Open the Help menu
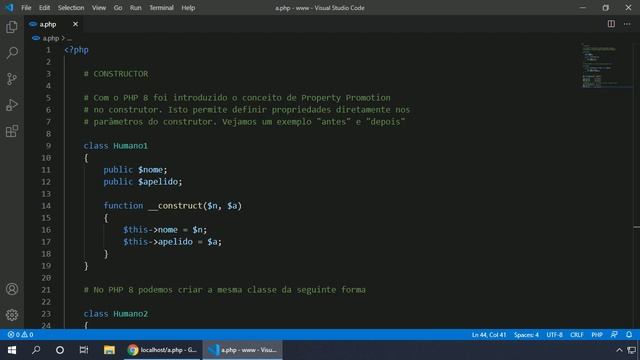The width and height of the screenshot is (640, 360). point(188,8)
